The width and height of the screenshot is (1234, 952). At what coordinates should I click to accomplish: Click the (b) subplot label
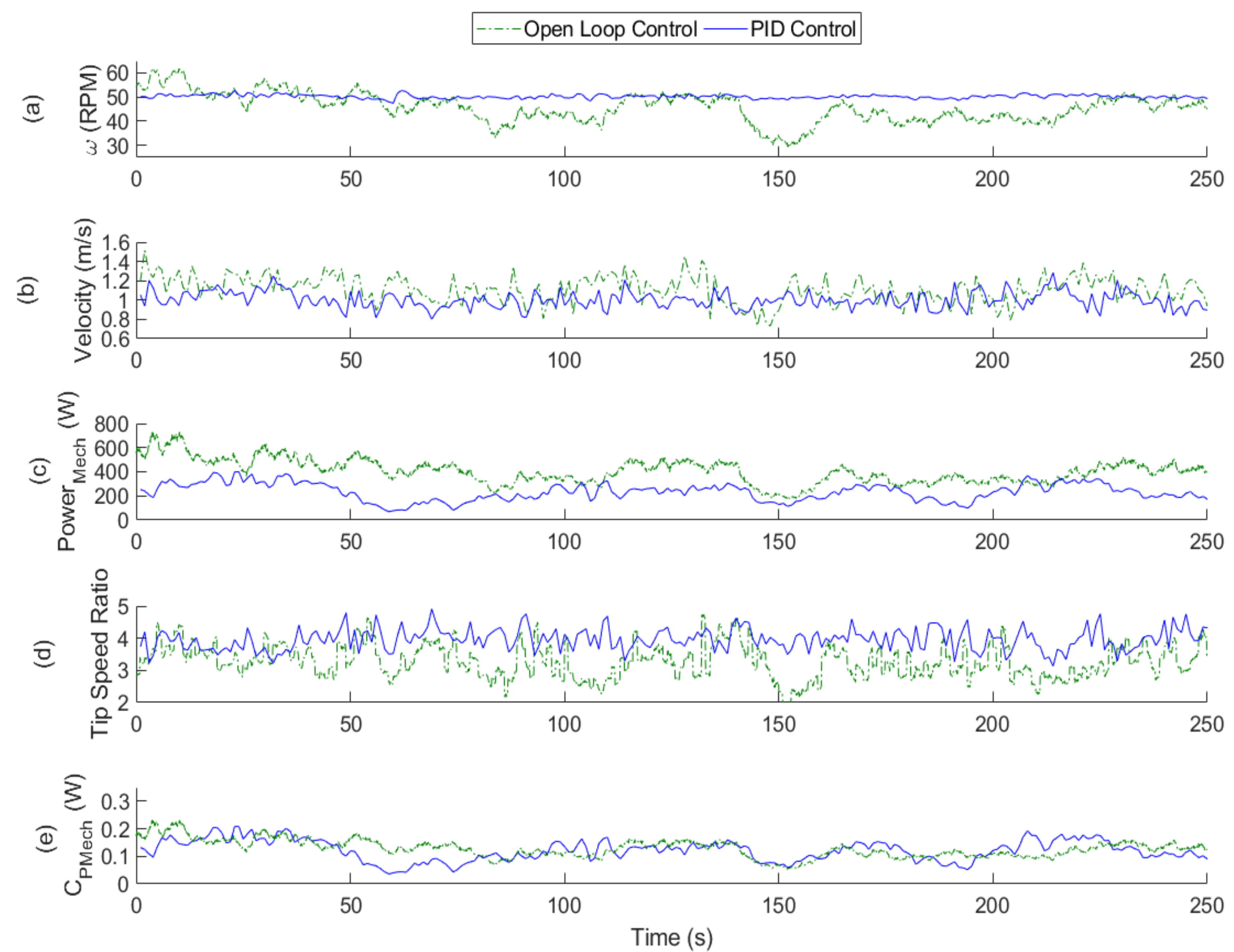pyautogui.click(x=28, y=290)
